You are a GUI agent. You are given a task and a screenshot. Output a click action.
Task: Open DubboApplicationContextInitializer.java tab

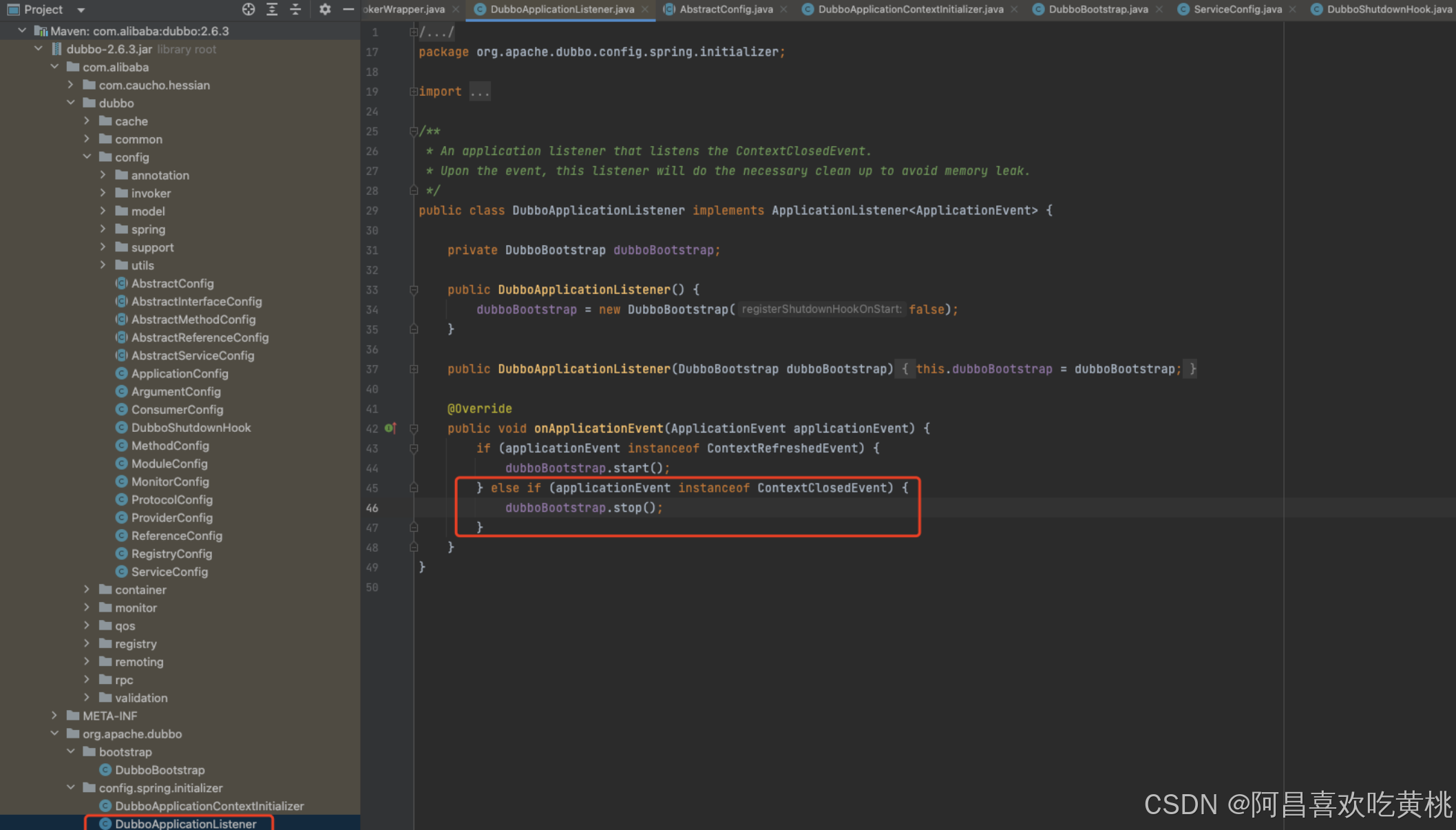click(911, 9)
